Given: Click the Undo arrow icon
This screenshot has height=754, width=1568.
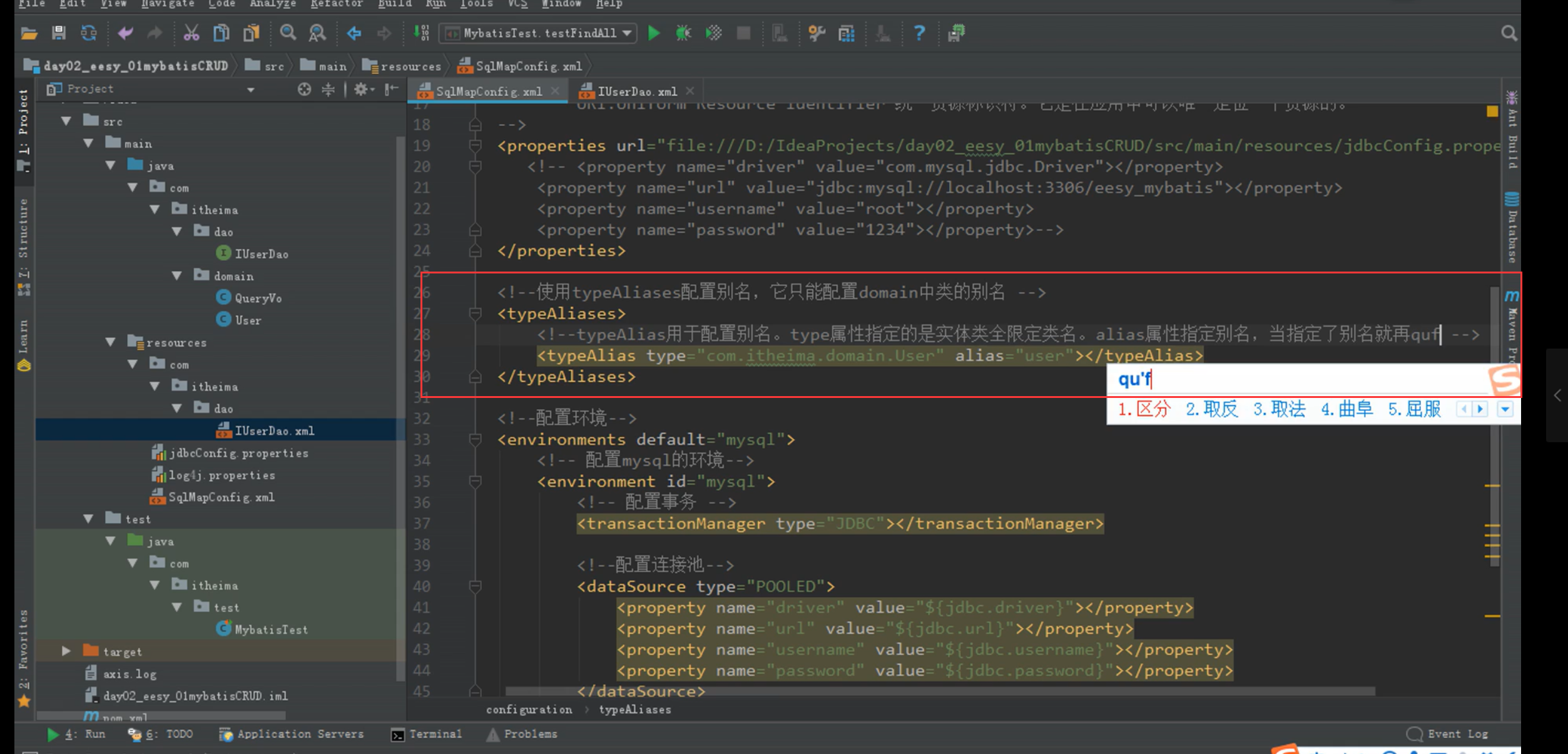Looking at the screenshot, I should pos(125,33).
